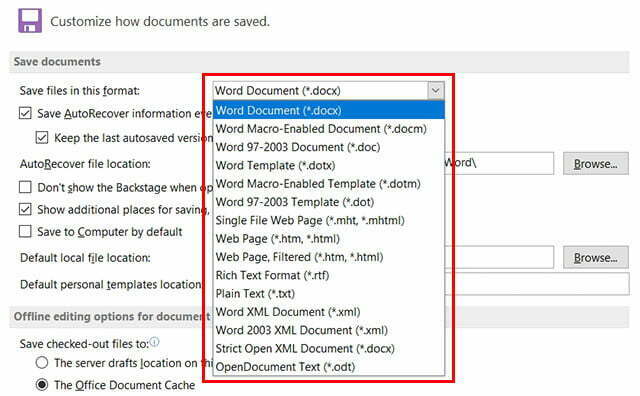Select the server drafts location radio button
The width and height of the screenshot is (640, 396).
click(x=42, y=363)
